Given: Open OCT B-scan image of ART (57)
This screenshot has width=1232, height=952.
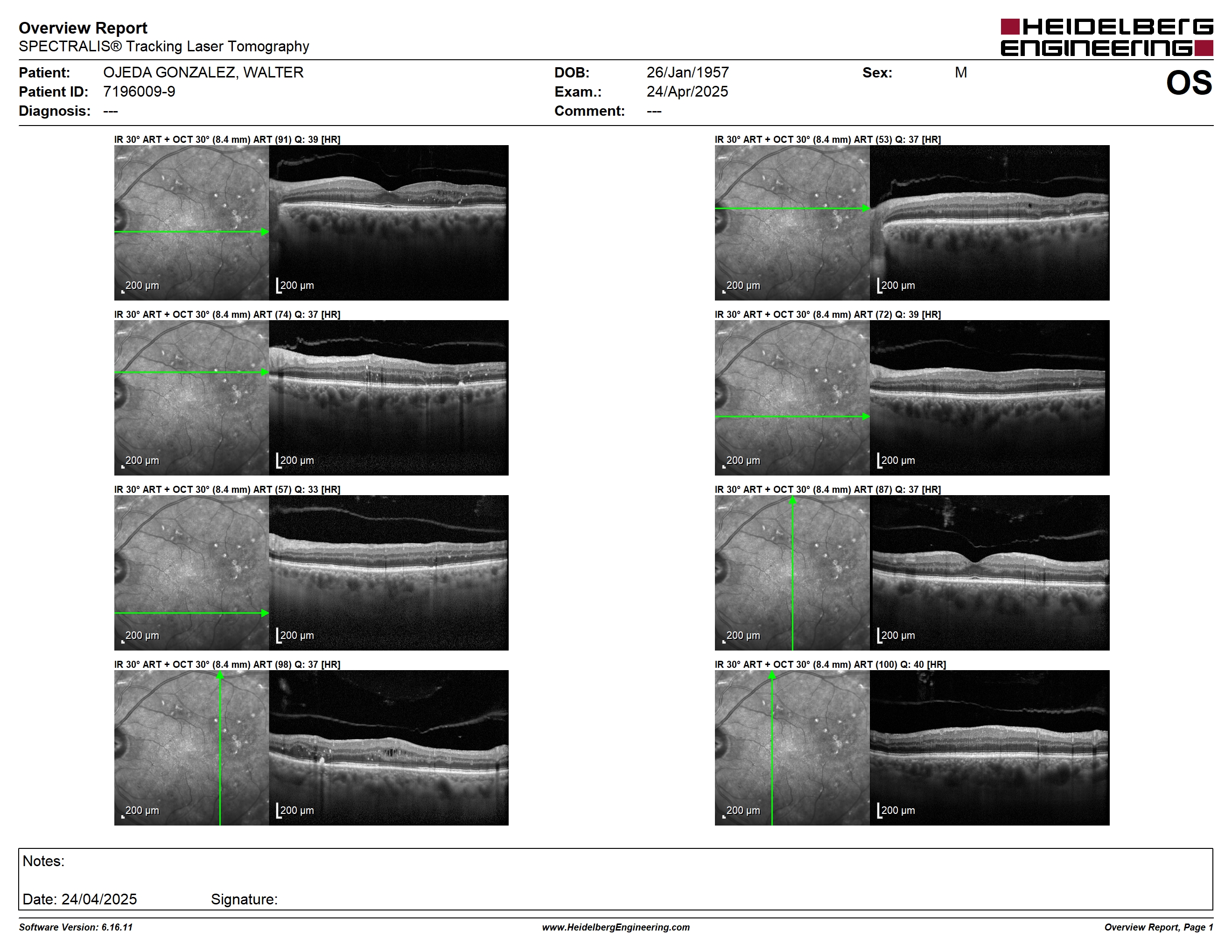Looking at the screenshot, I should 389,573.
